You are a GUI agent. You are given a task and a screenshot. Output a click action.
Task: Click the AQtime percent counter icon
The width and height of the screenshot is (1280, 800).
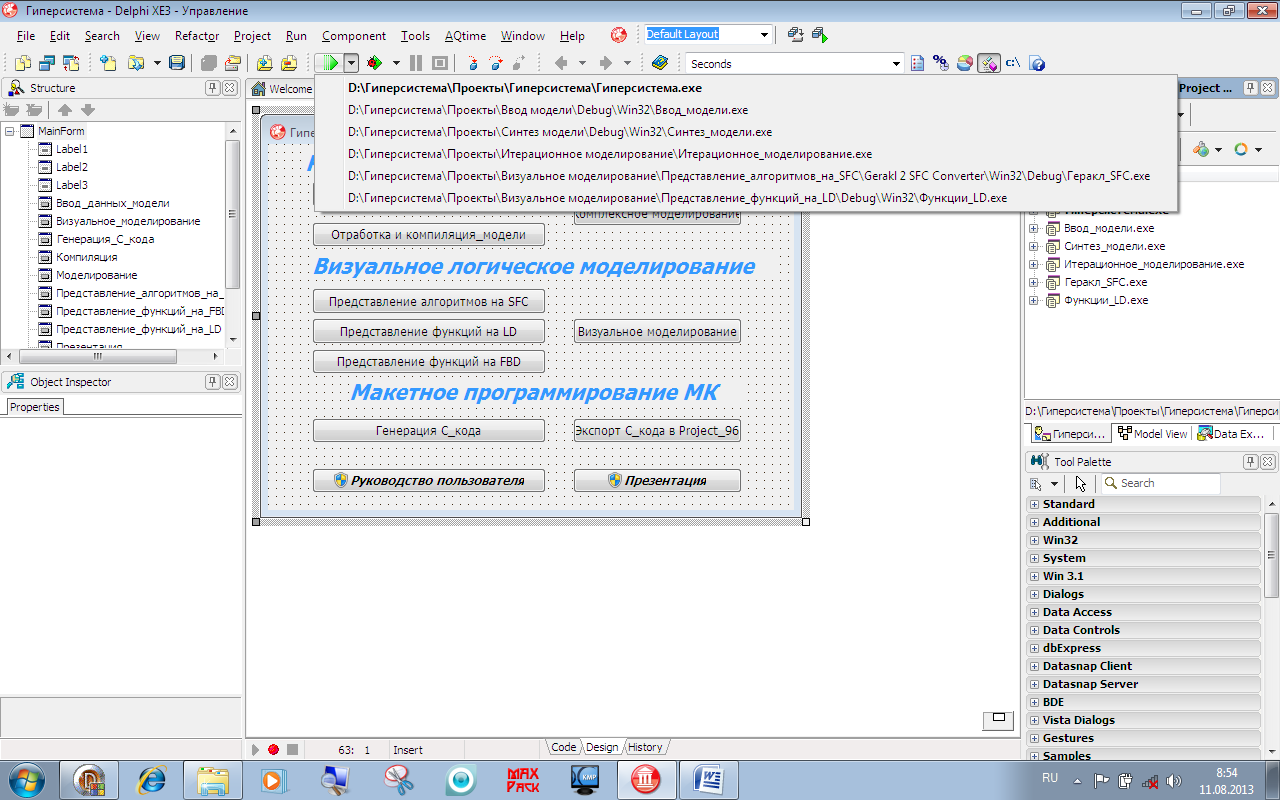point(941,63)
